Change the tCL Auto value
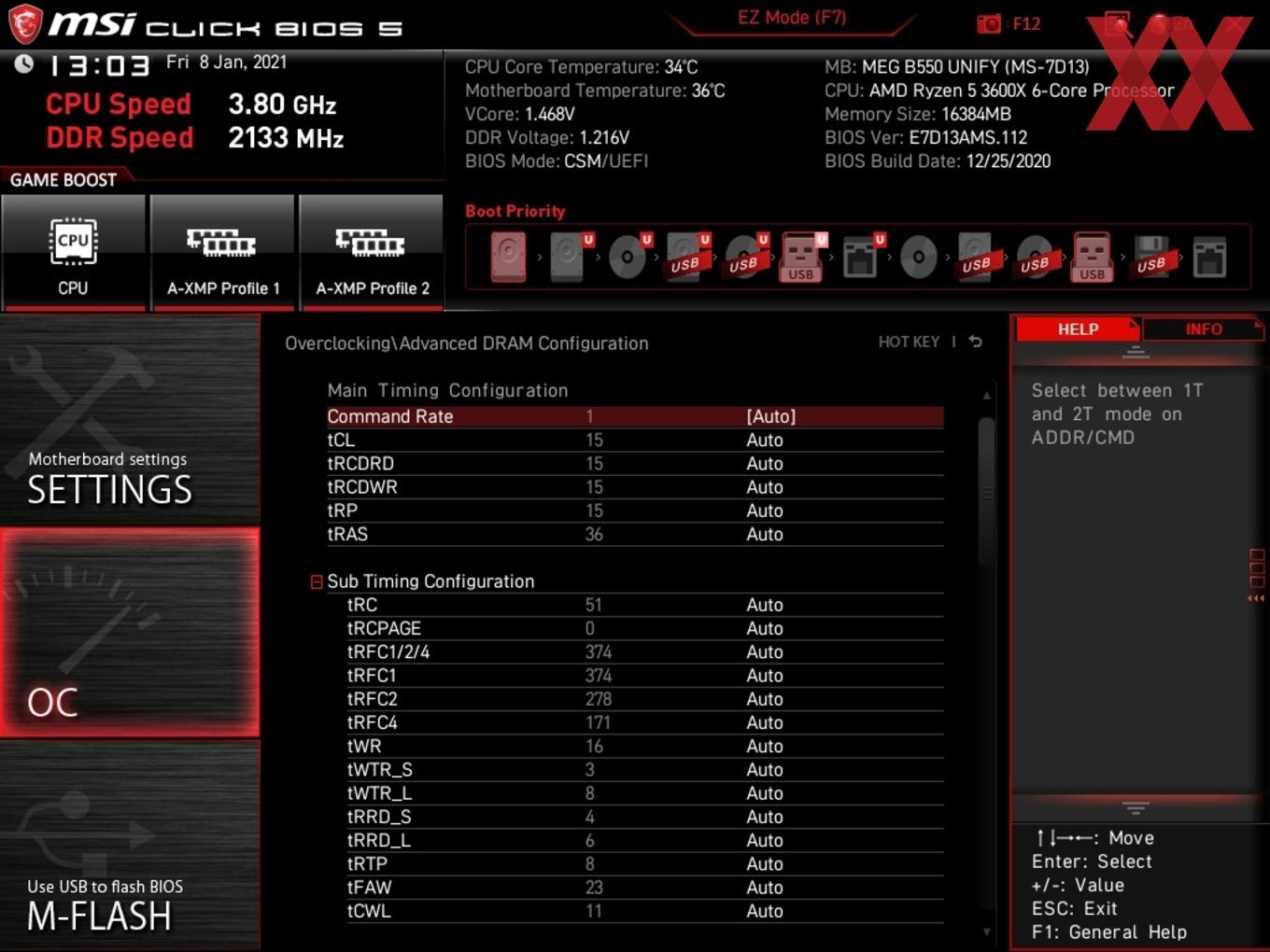The image size is (1270, 952). pos(764,440)
